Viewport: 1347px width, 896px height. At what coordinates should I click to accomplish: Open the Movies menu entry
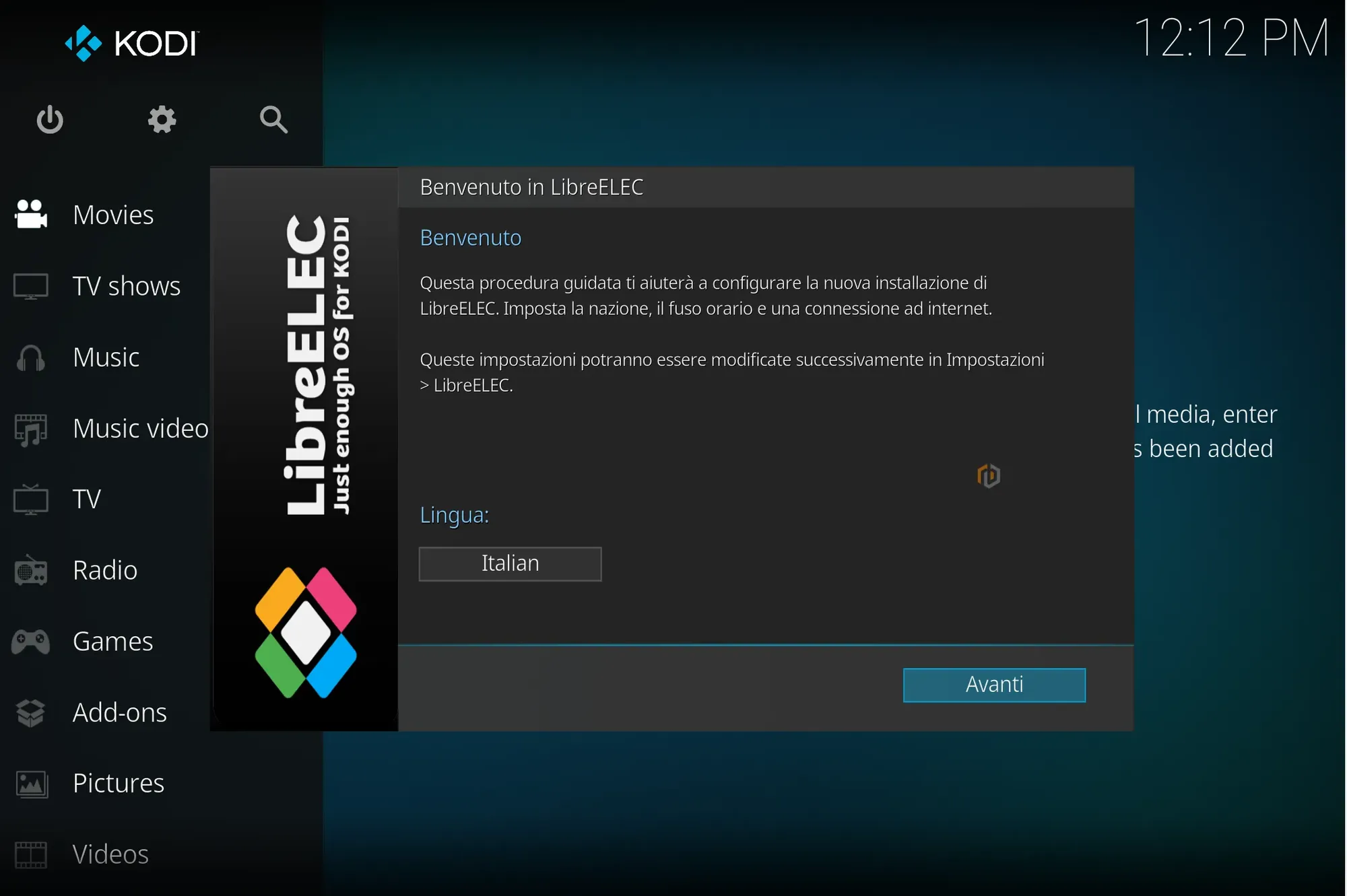coord(113,215)
